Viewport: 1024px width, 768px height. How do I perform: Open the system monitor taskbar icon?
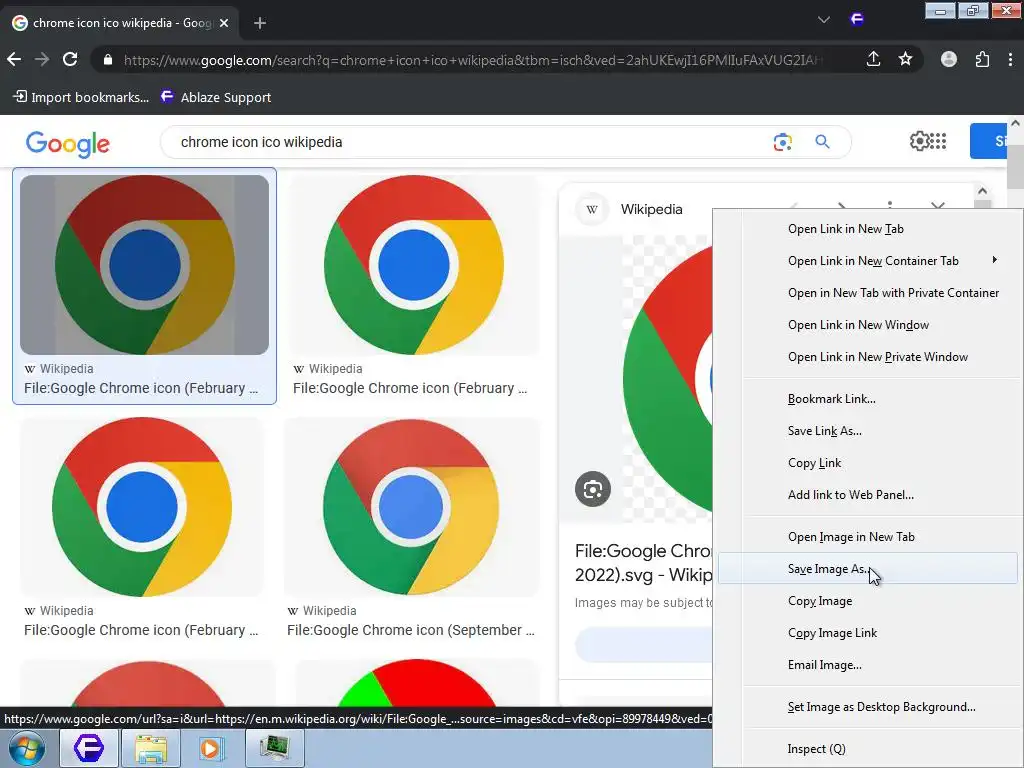[x=274, y=748]
